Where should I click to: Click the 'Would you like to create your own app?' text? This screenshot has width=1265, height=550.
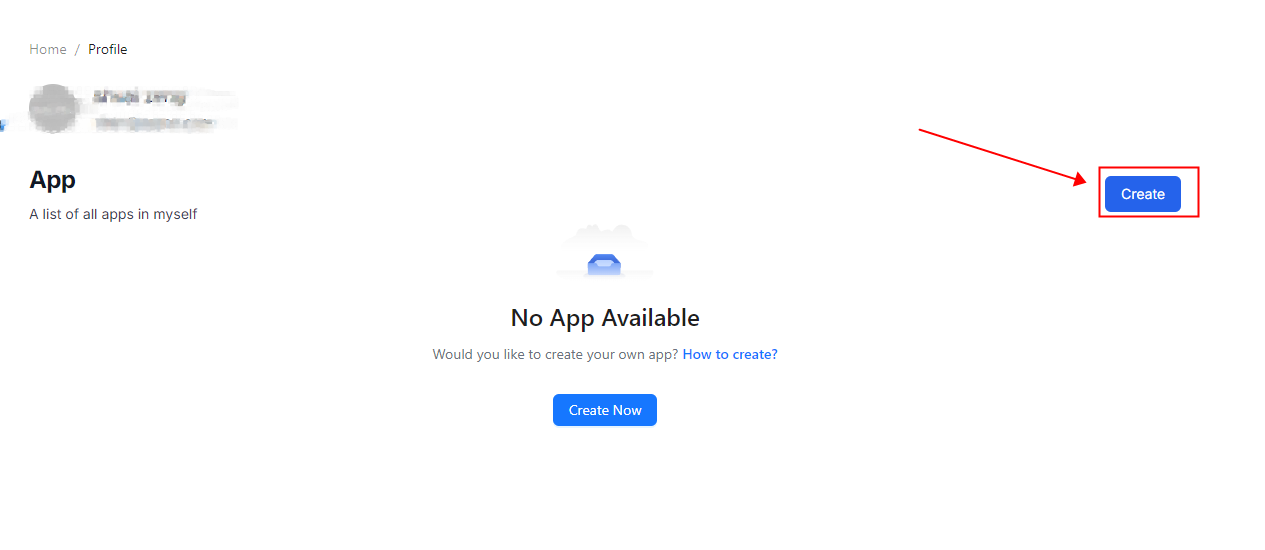555,354
